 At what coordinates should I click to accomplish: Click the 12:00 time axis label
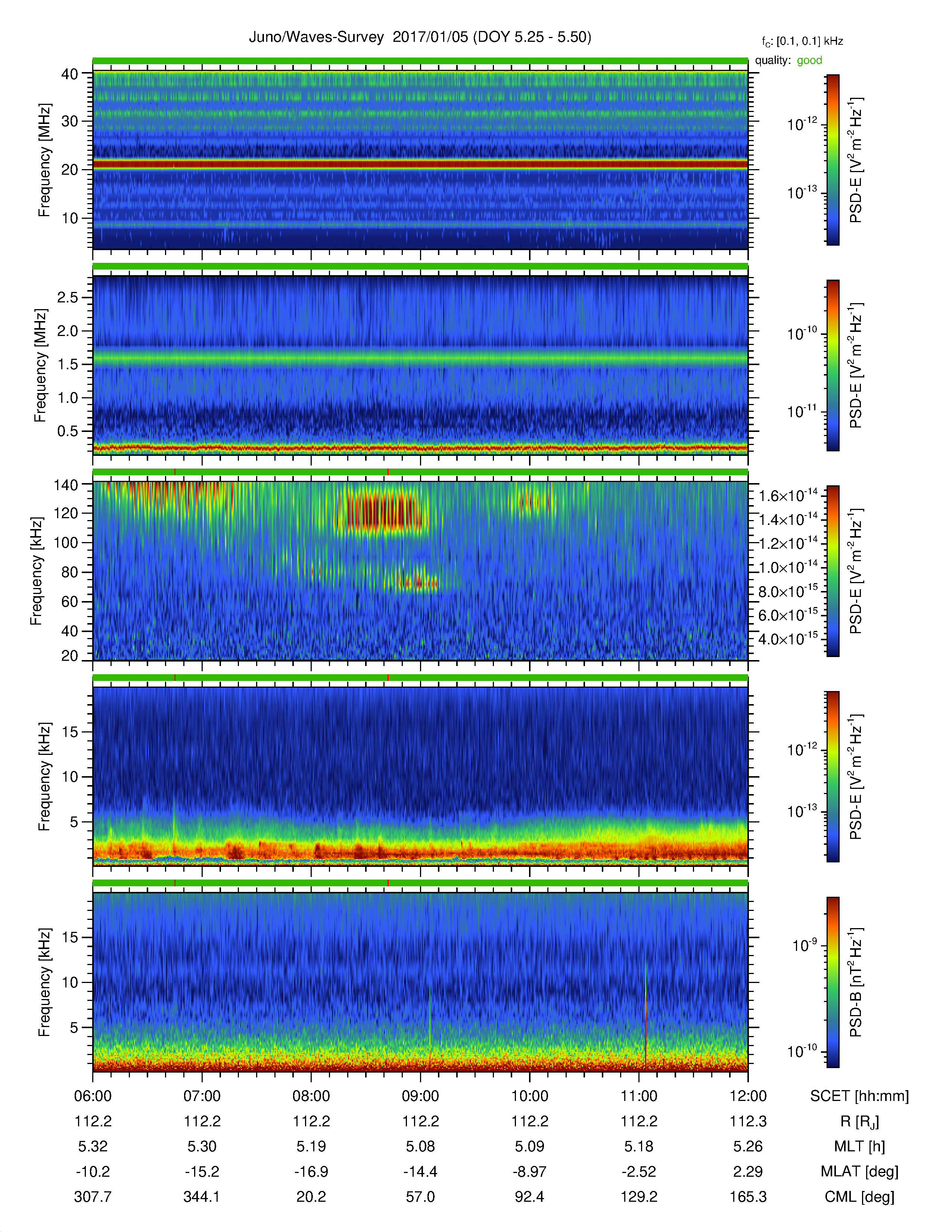[x=748, y=1096]
